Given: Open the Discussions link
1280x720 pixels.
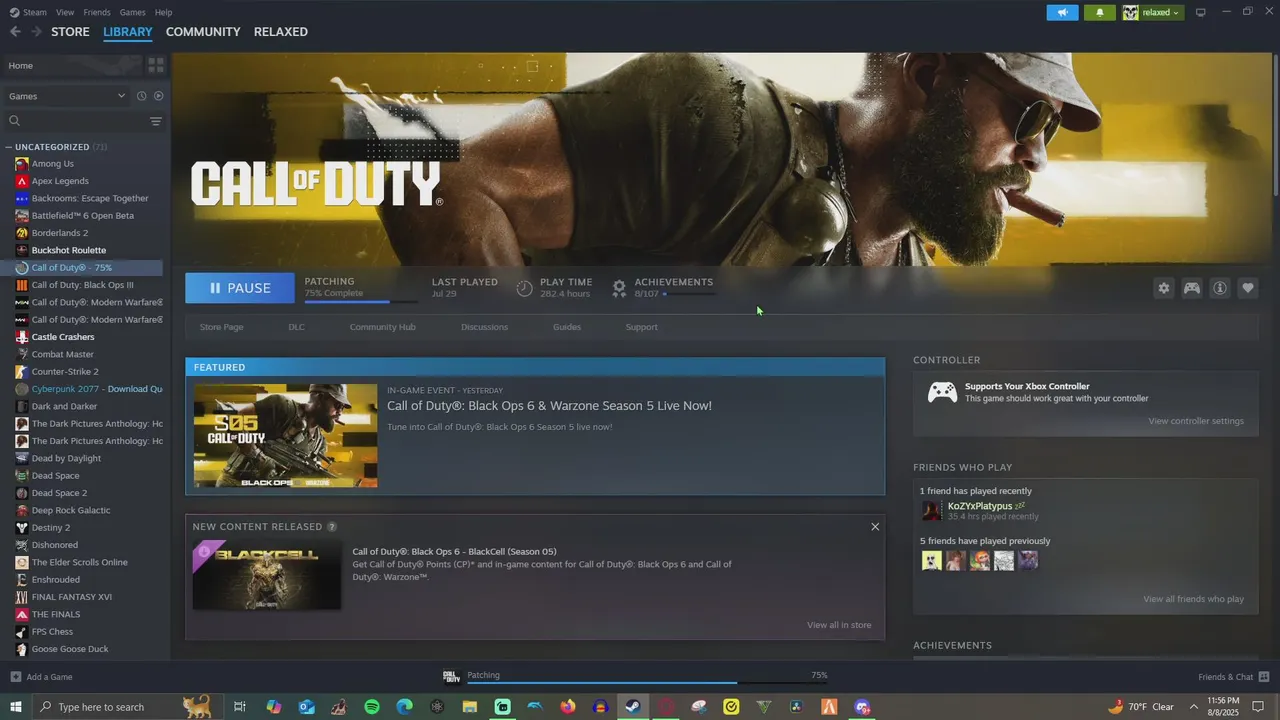Looking at the screenshot, I should coord(485,327).
